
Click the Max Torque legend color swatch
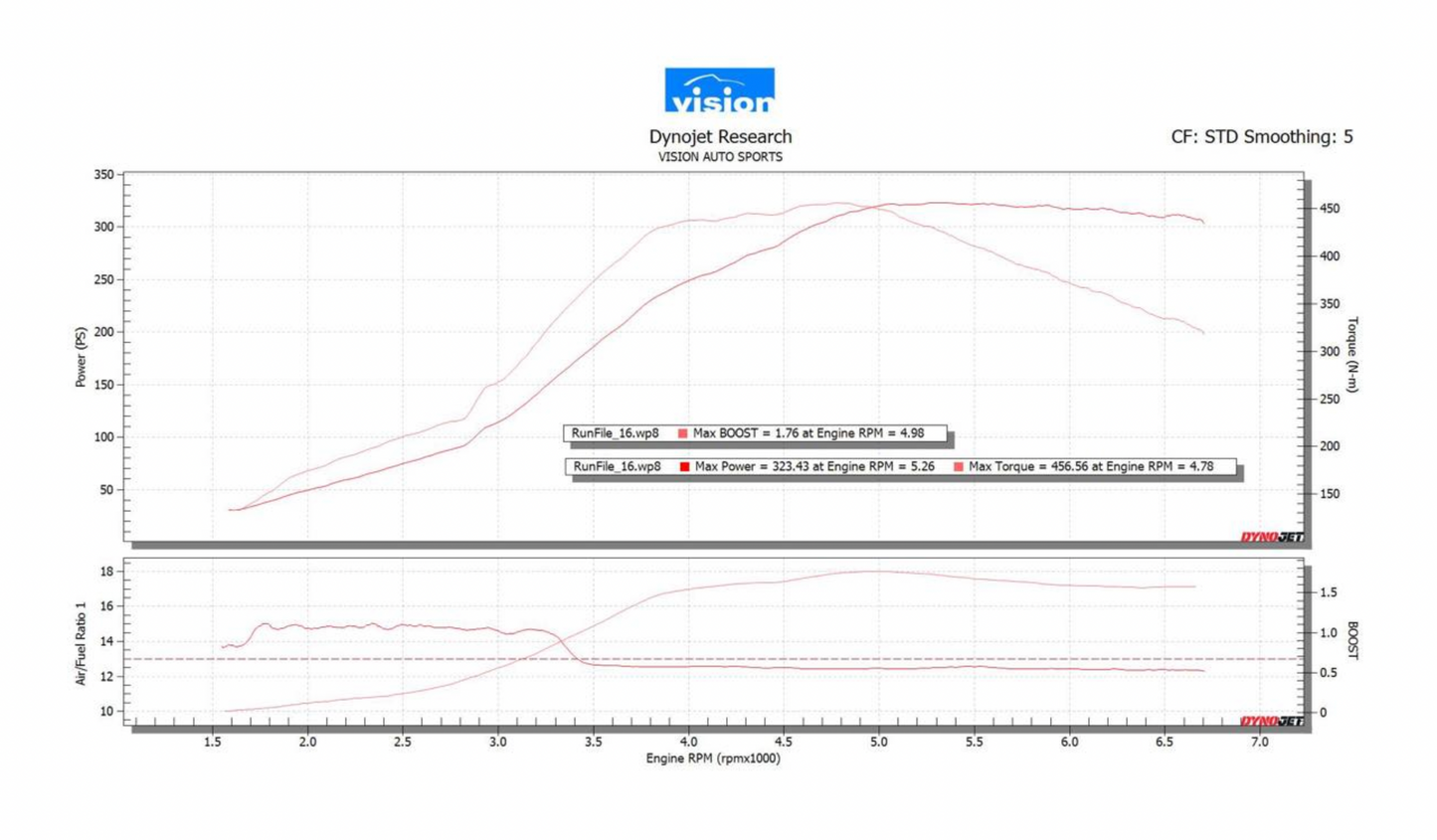tap(959, 466)
